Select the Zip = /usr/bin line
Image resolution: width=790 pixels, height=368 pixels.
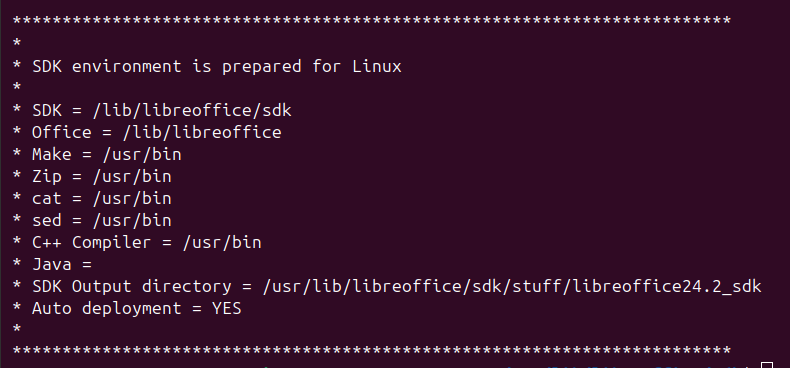click(x=92, y=176)
